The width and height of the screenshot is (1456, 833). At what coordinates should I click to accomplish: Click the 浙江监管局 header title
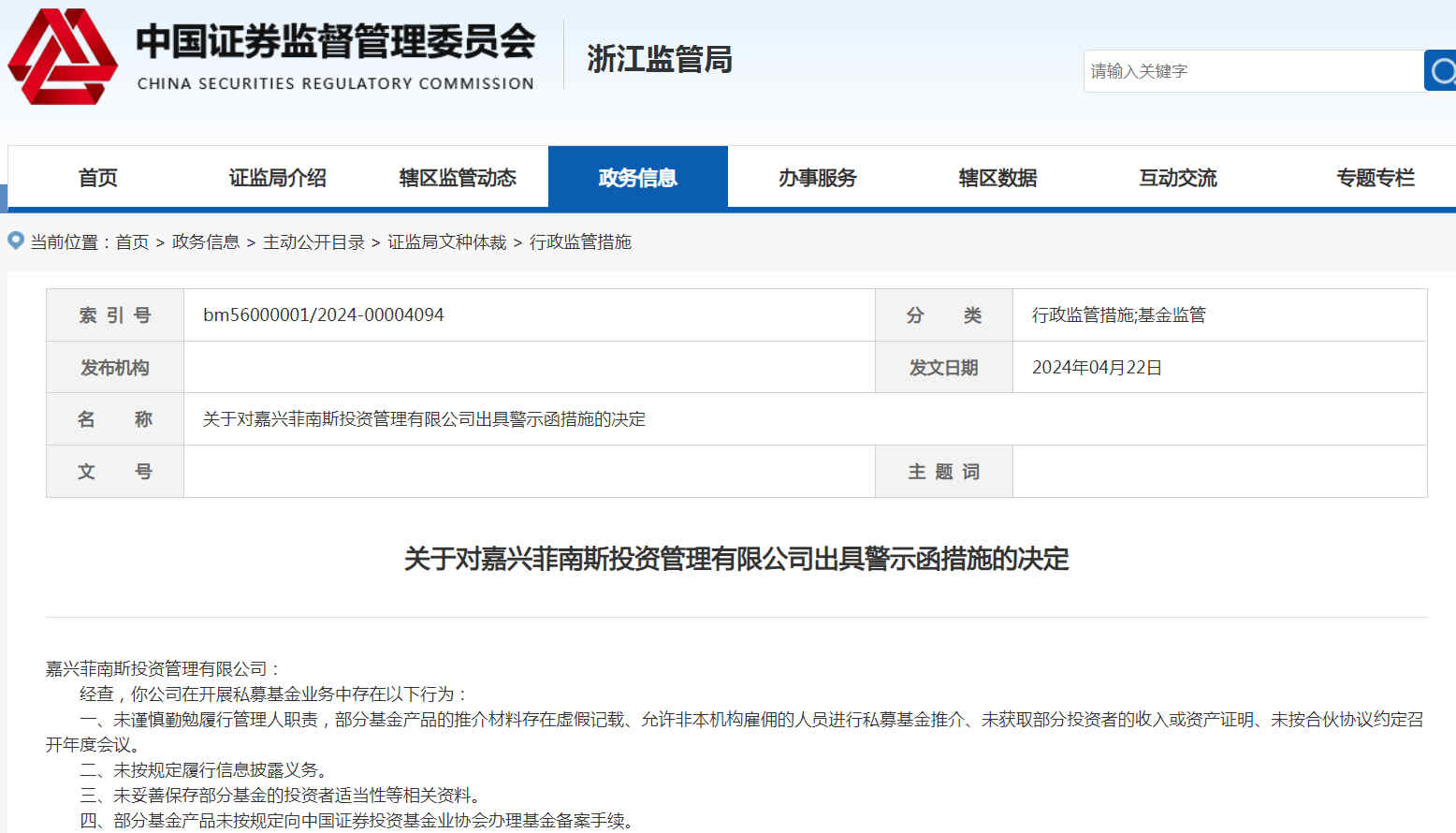pos(660,59)
